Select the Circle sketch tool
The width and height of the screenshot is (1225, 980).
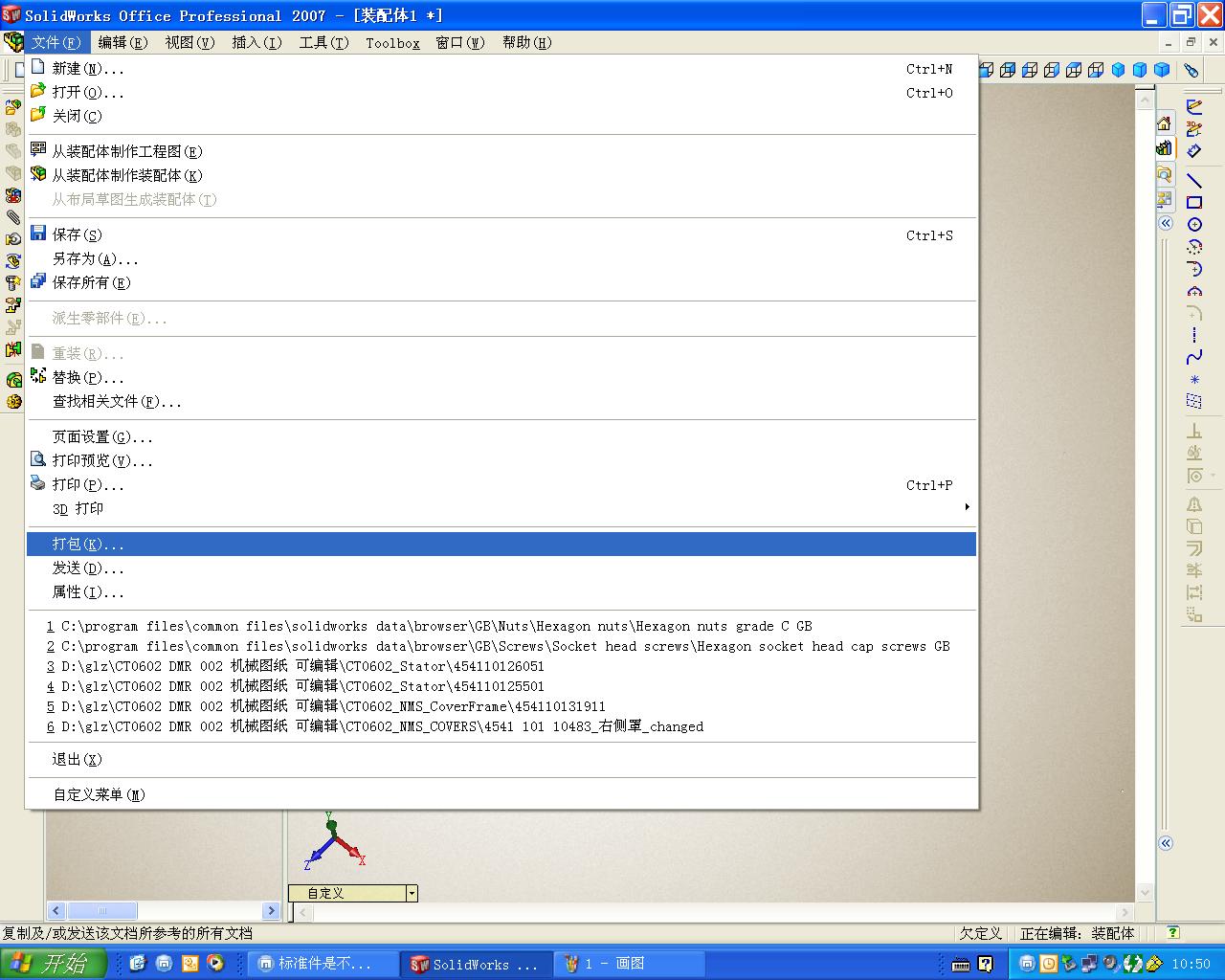point(1194,225)
